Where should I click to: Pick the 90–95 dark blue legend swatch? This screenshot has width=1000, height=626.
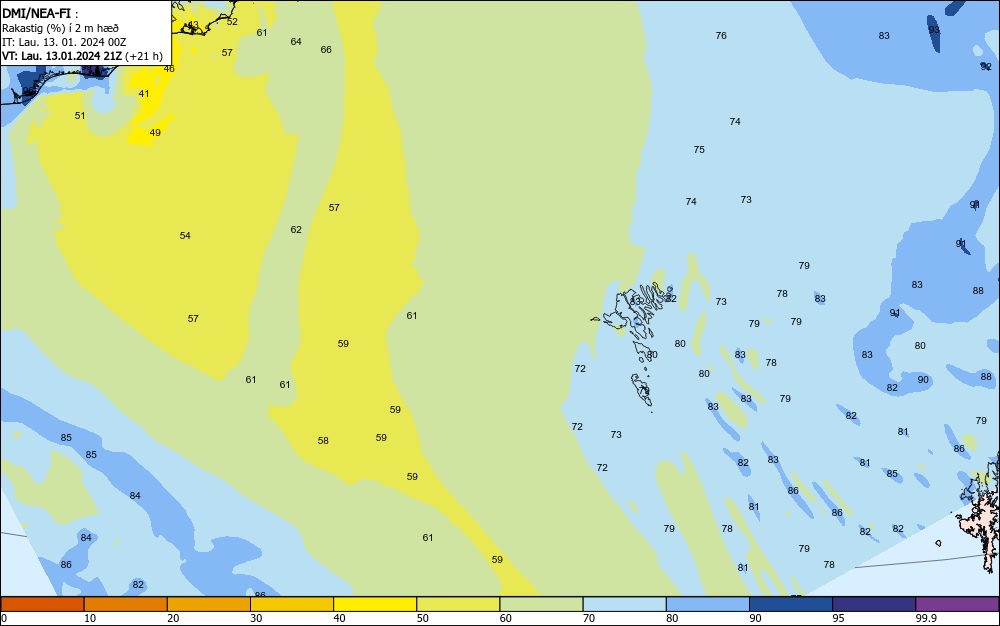(x=791, y=604)
